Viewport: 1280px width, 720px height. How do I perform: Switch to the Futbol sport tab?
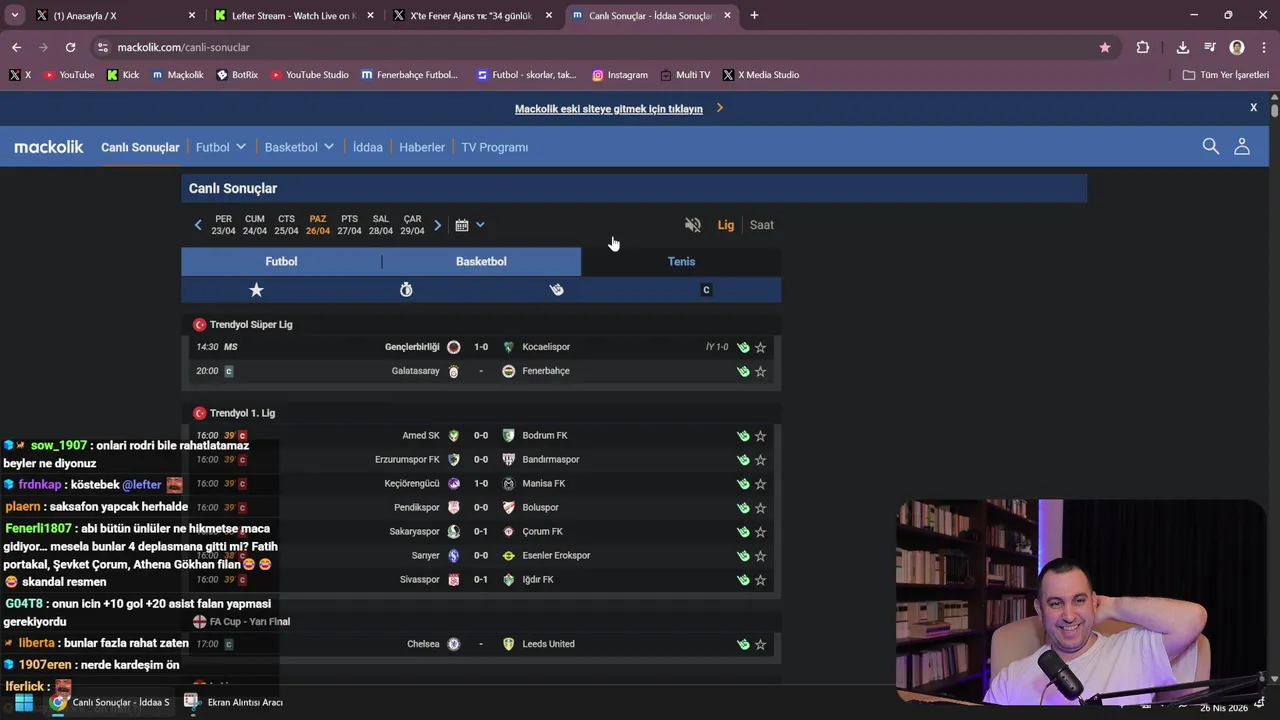pyautogui.click(x=281, y=261)
